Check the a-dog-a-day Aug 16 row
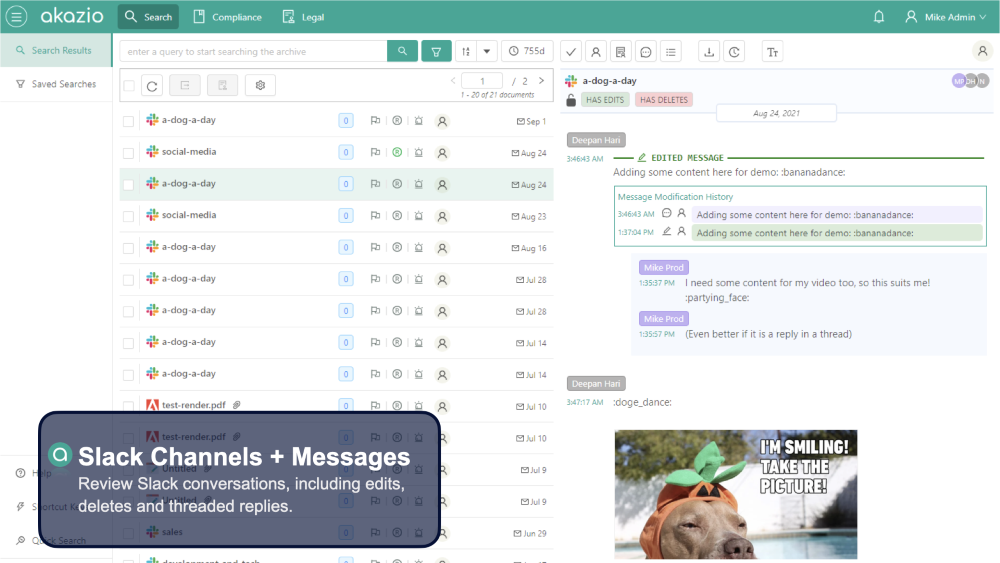The height and width of the screenshot is (563, 1000). click(x=128, y=248)
